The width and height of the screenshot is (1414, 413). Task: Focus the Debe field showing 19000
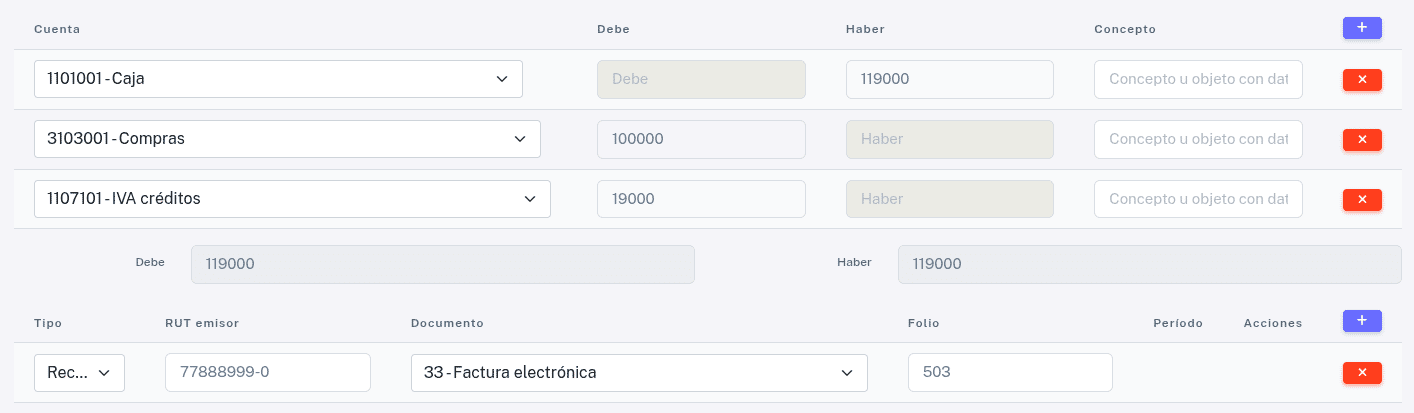click(x=700, y=199)
